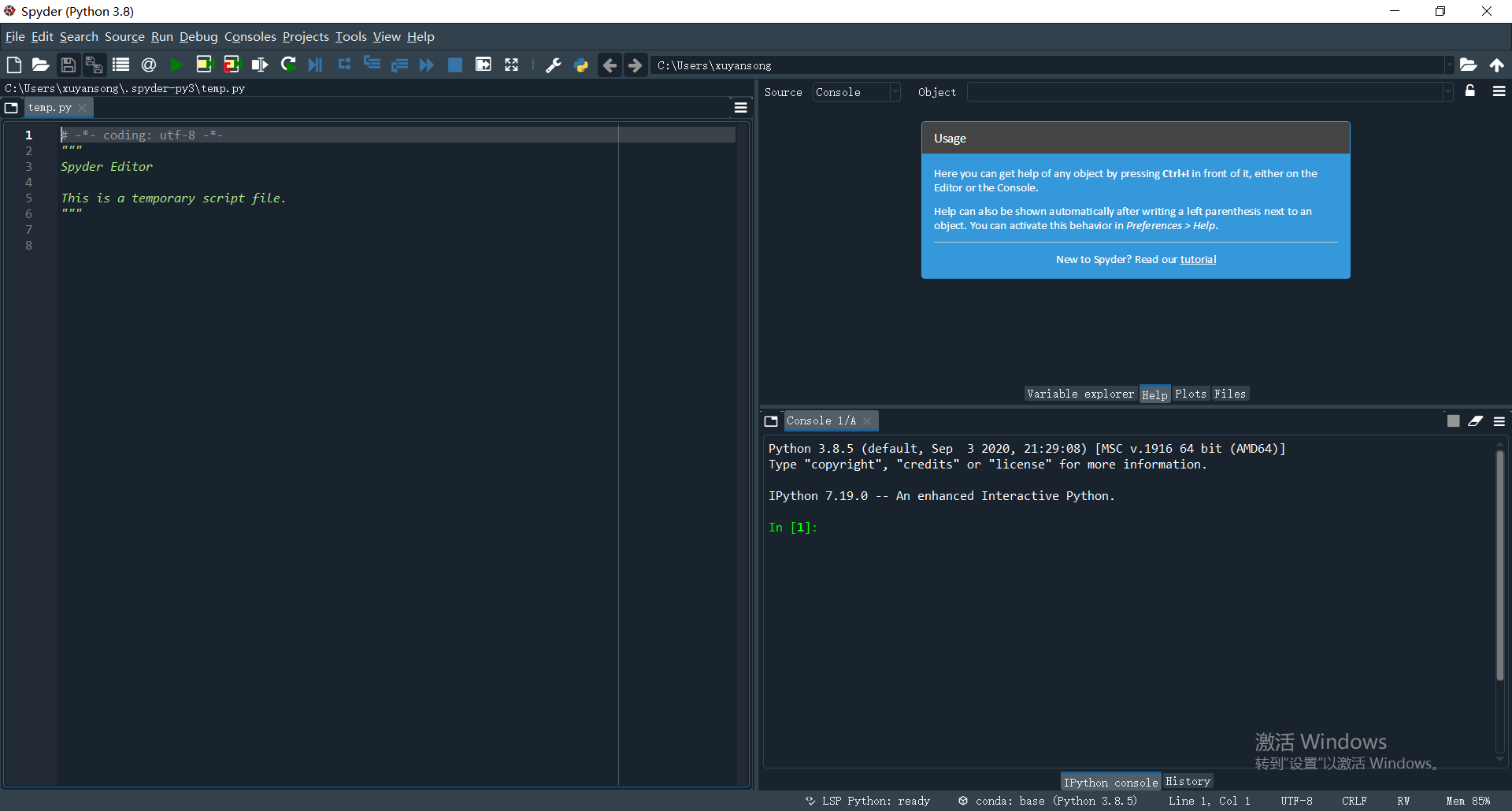Continue debug execution with fast-forward icon
This screenshot has width=1512, height=811.
point(427,65)
